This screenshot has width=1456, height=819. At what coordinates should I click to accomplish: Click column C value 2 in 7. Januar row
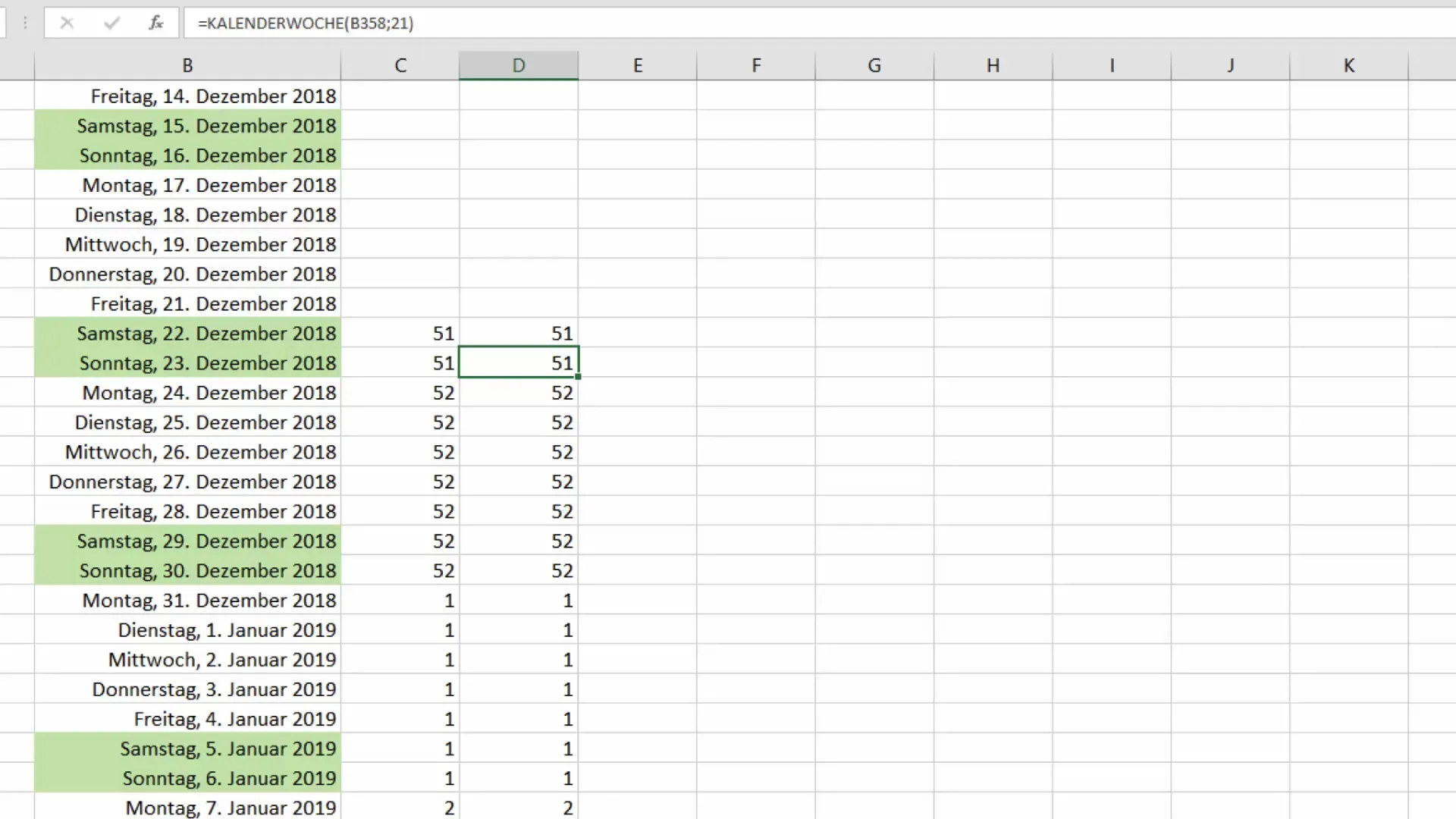click(x=400, y=807)
